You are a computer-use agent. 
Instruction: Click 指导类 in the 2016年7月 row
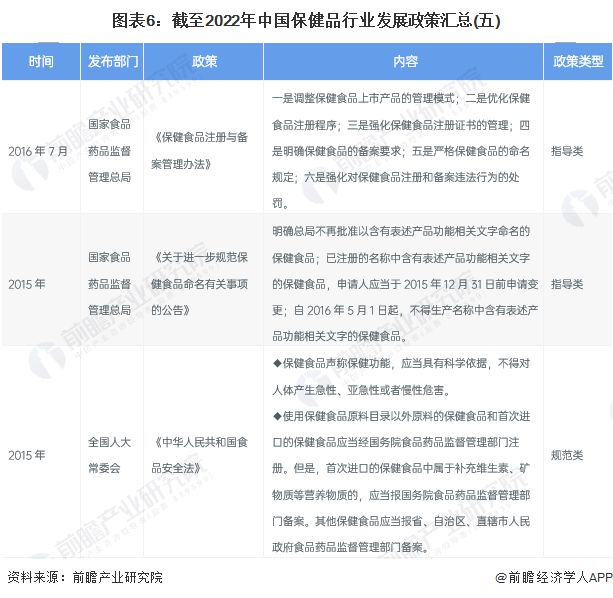coord(567,151)
